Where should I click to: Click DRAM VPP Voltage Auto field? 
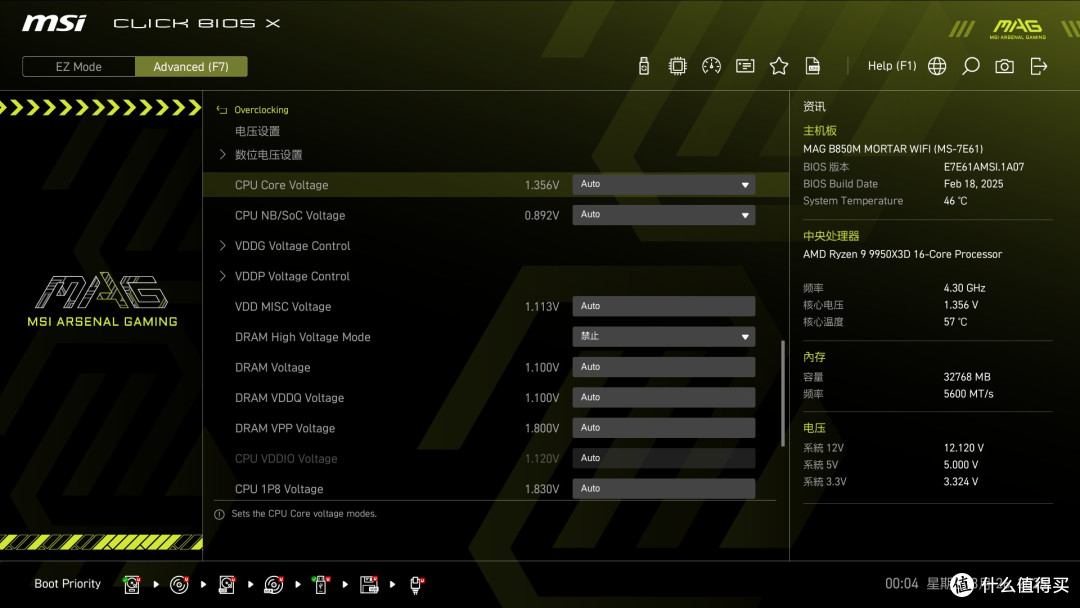click(x=663, y=428)
